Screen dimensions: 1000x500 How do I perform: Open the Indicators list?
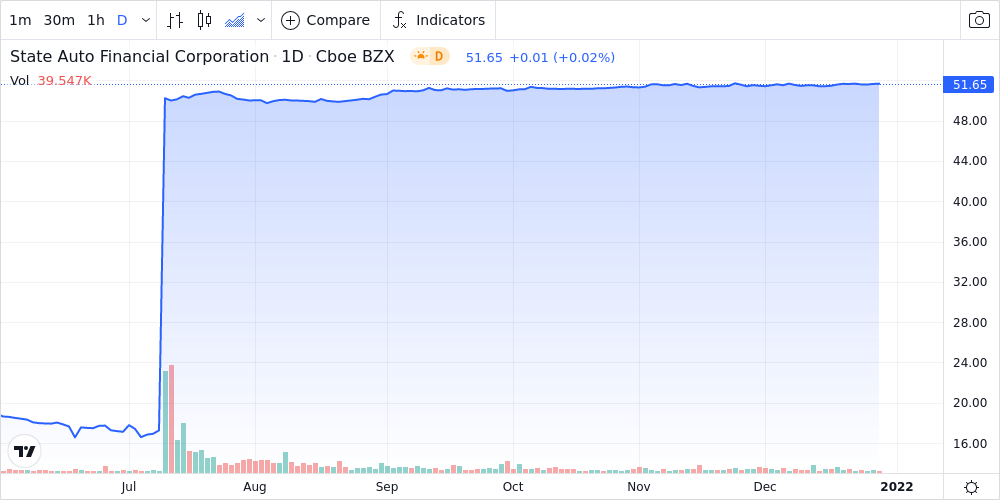(x=438, y=20)
